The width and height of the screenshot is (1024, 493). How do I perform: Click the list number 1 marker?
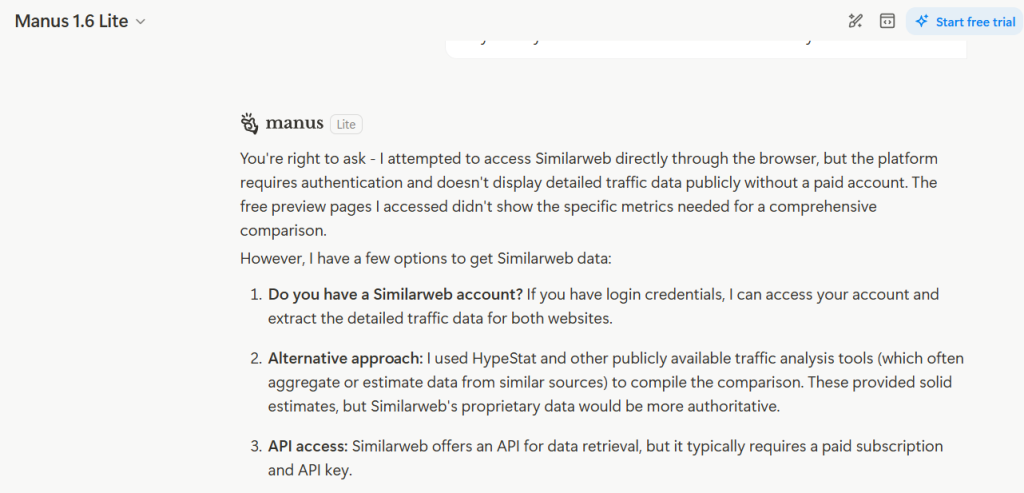pyautogui.click(x=255, y=295)
